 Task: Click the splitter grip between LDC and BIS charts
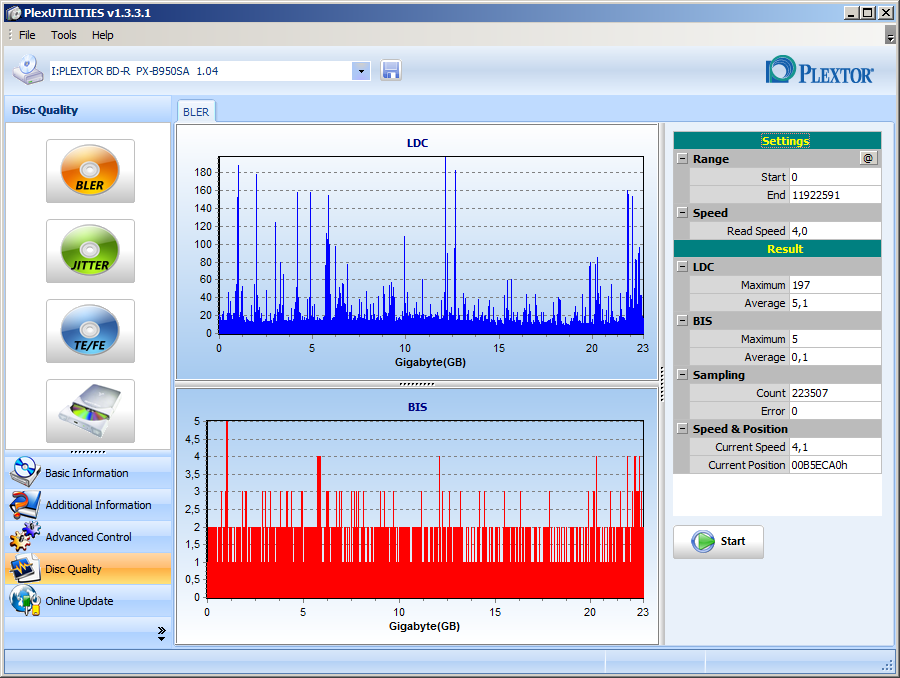coord(417,383)
